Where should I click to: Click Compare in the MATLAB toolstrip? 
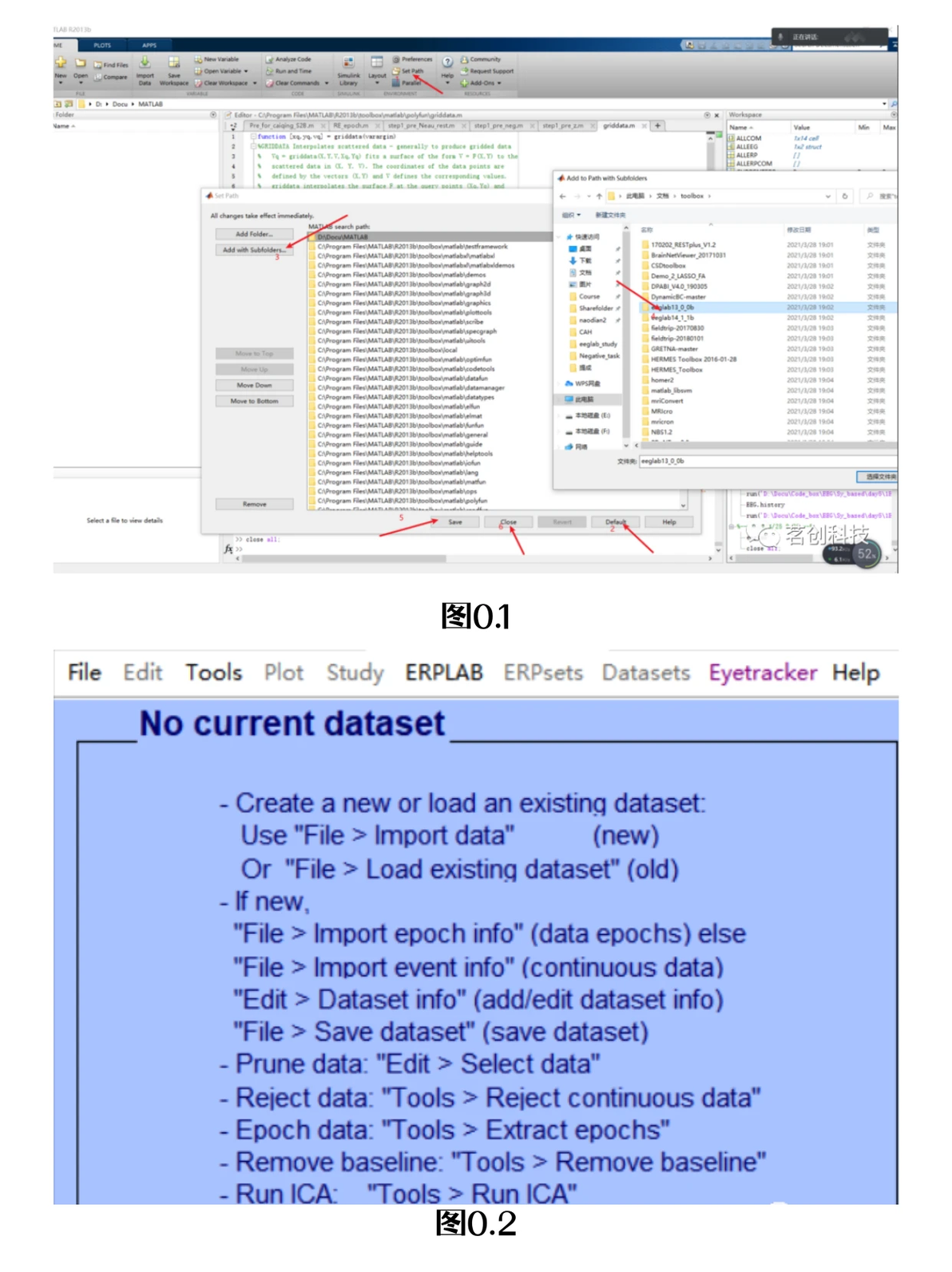tap(111, 77)
